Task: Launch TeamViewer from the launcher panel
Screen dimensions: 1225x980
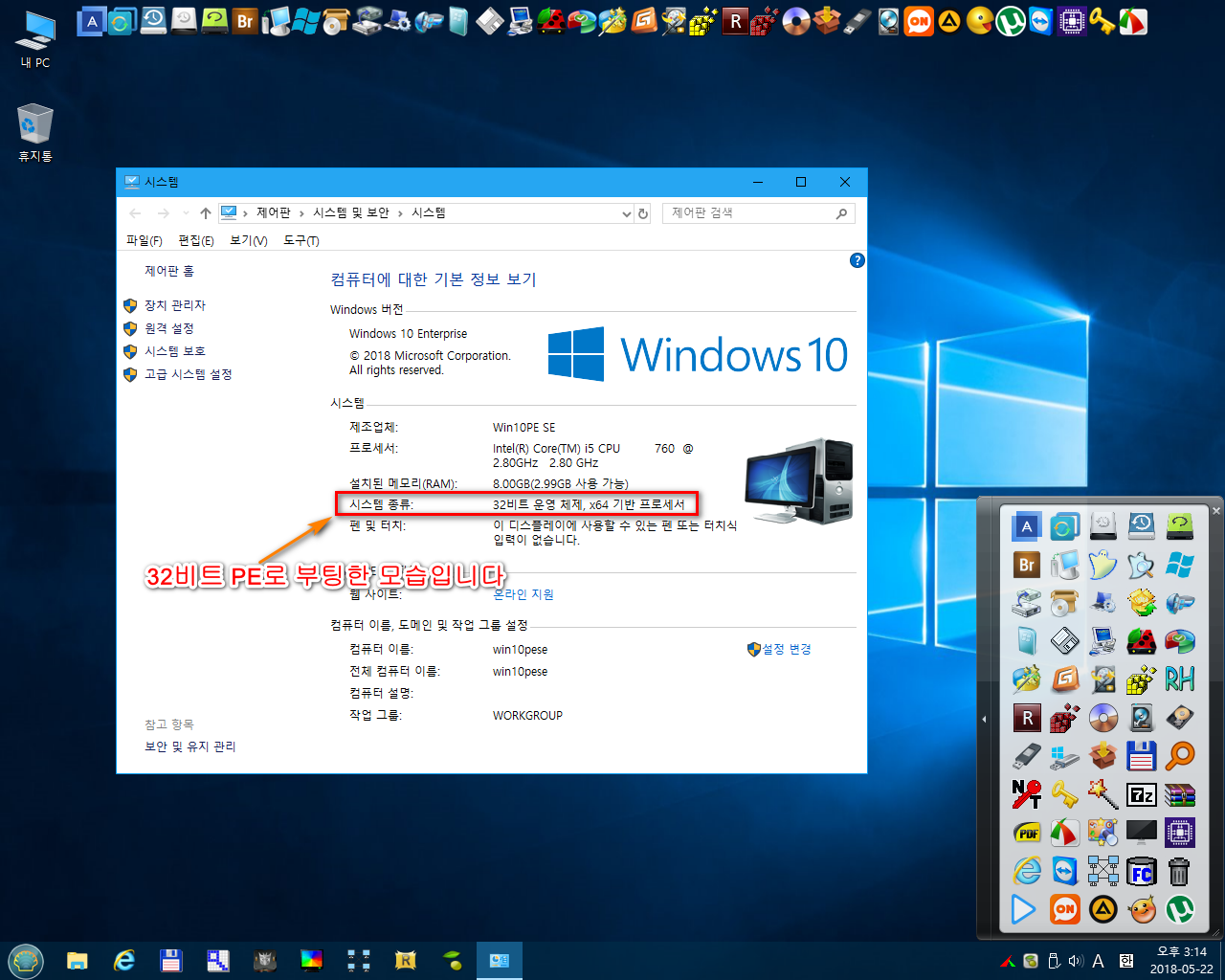Action: [x=1064, y=871]
